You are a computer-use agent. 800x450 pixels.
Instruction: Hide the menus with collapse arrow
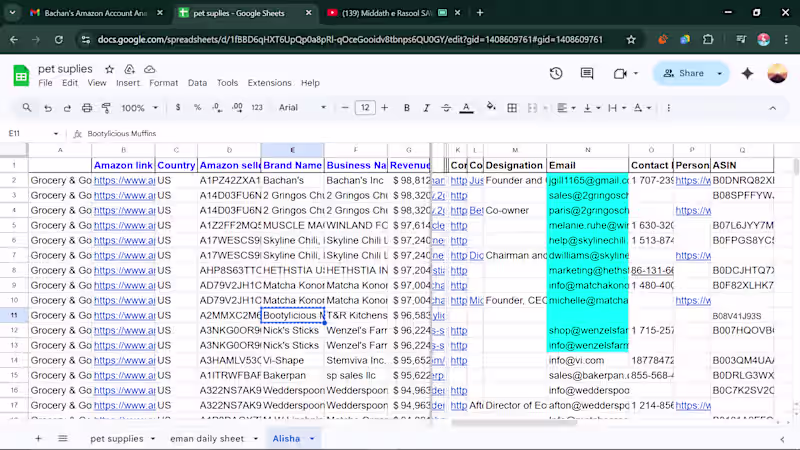point(772,108)
